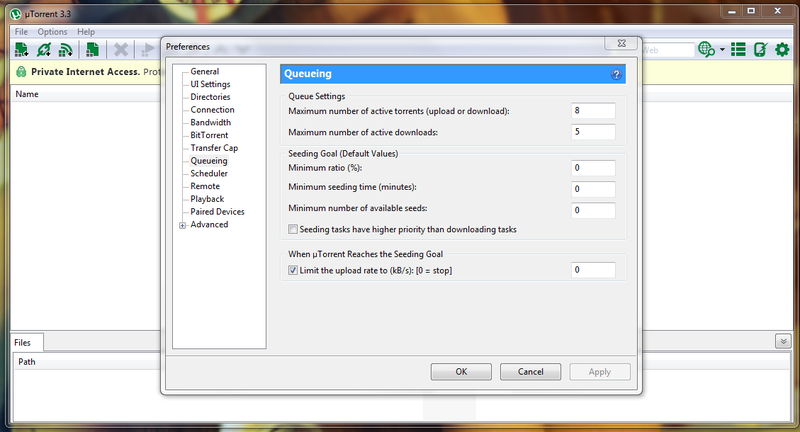
Task: Click the upload rate limit kB/s field
Action: click(x=593, y=270)
